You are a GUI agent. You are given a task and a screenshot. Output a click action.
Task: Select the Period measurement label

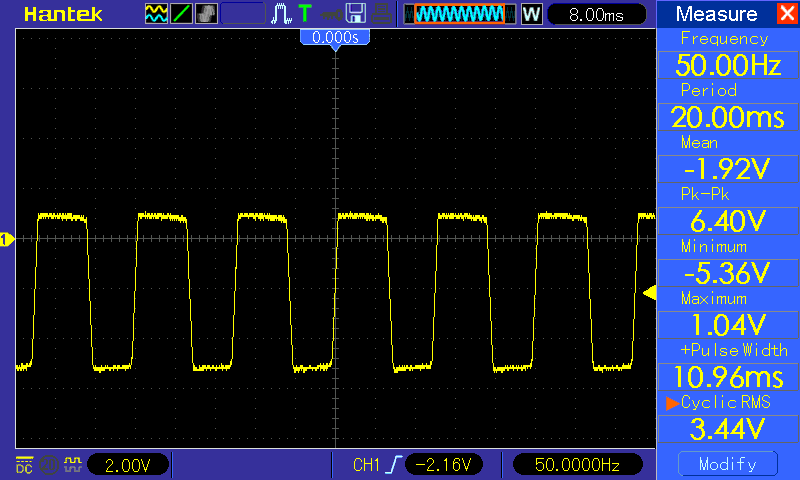(709, 90)
